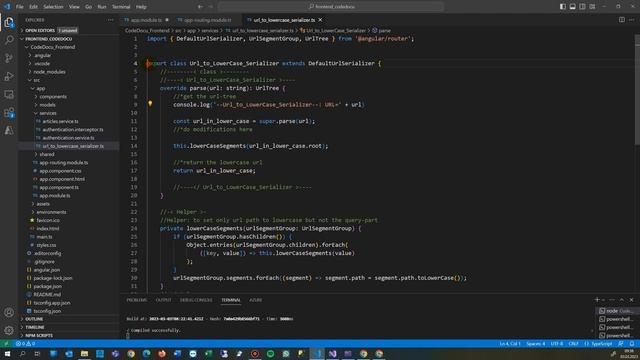The height and width of the screenshot is (360, 640).
Task: Open the Selection menu
Action: tap(53, 7)
